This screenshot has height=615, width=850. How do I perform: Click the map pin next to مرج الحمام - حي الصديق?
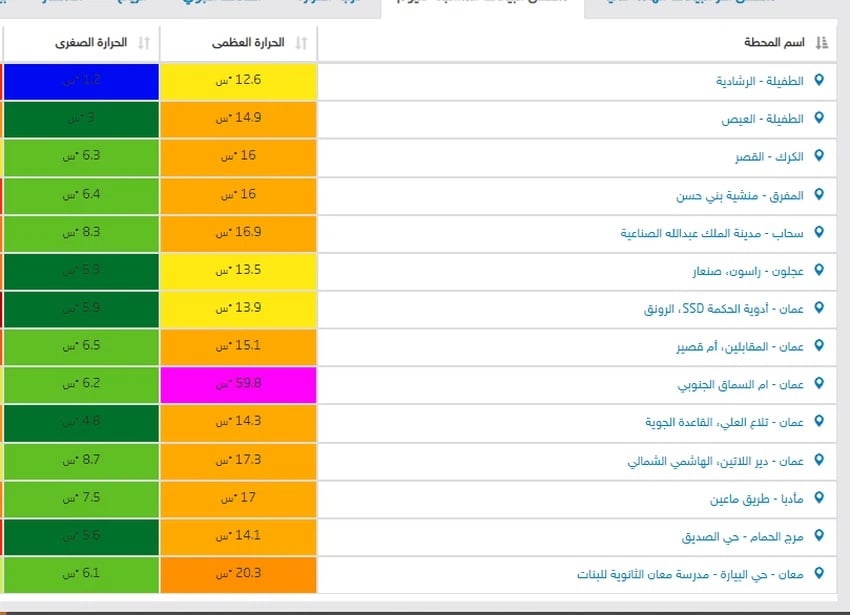point(820,534)
